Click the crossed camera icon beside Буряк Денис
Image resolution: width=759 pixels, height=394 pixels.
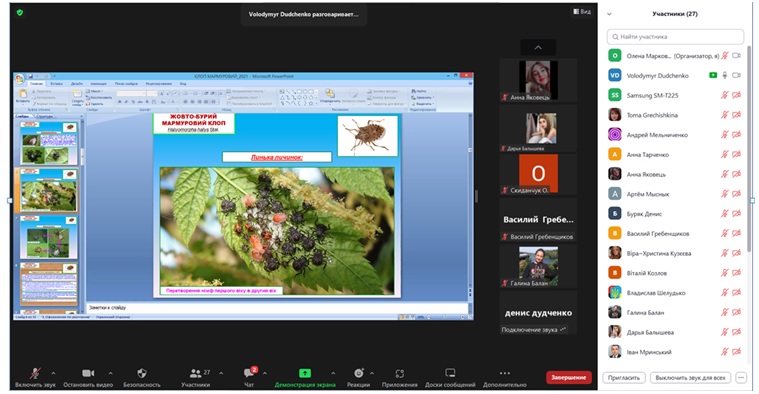tap(737, 213)
